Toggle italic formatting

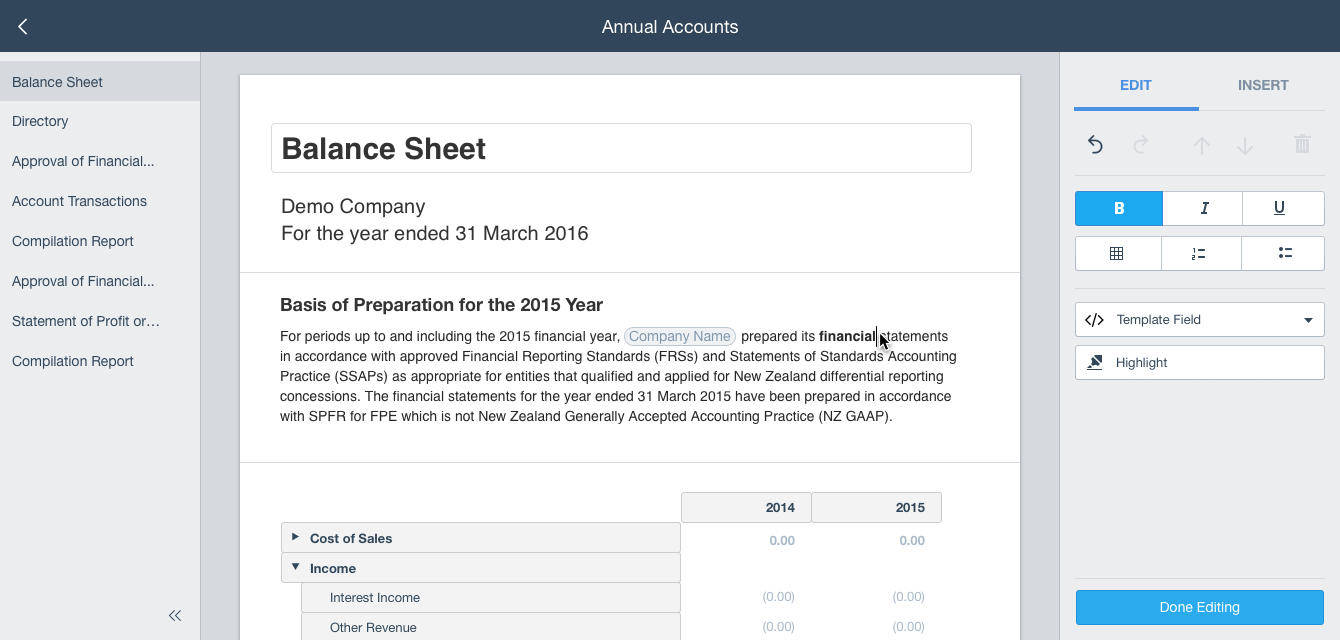pyautogui.click(x=1203, y=209)
